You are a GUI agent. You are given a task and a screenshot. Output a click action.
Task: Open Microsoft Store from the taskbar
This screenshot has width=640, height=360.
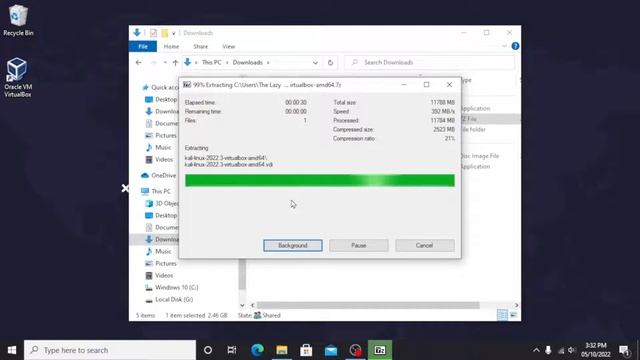pyautogui.click(x=306, y=350)
